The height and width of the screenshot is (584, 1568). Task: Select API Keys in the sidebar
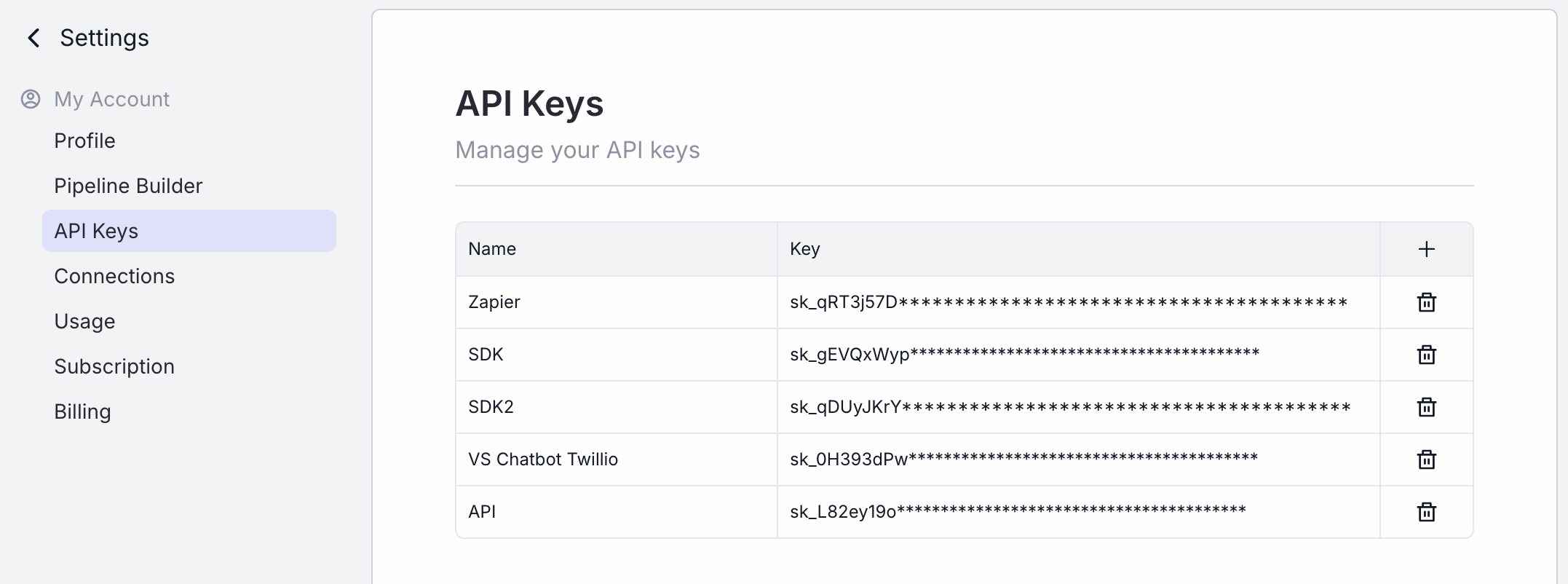point(189,231)
